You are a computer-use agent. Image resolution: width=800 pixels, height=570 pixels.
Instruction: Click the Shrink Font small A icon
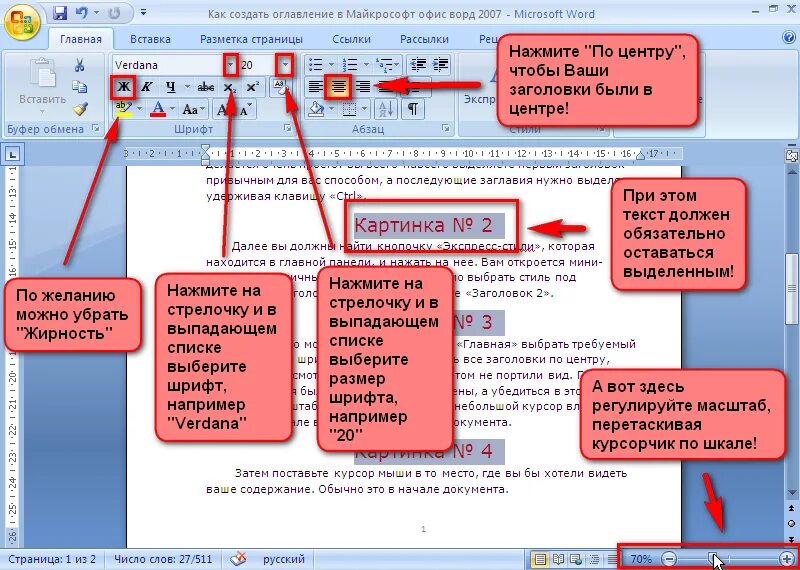(x=245, y=109)
